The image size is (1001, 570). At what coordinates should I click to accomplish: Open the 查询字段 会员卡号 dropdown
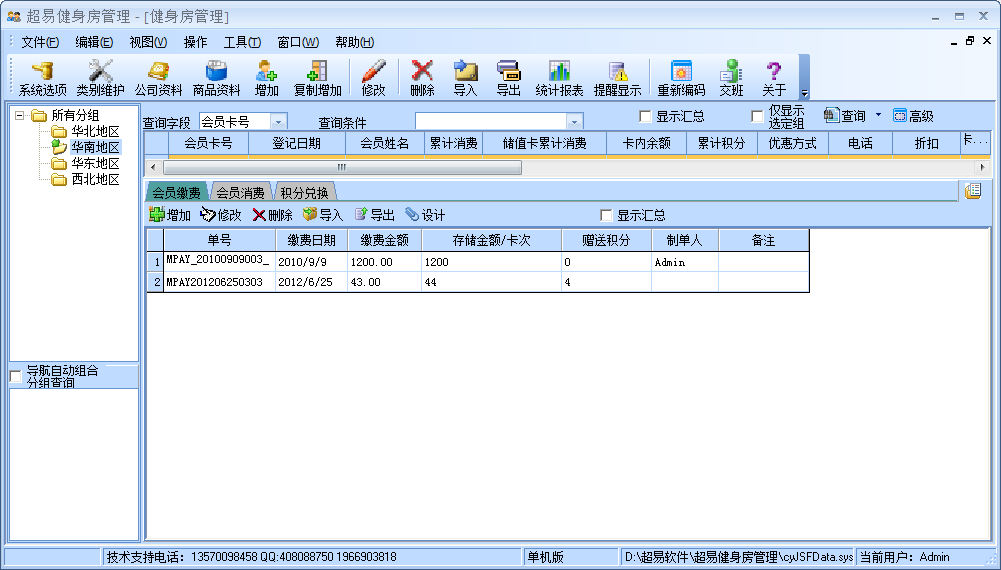tap(278, 121)
